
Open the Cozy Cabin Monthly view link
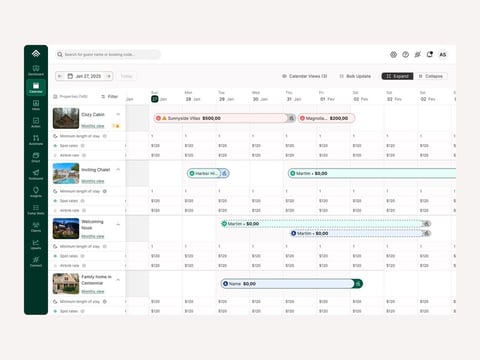point(93,126)
